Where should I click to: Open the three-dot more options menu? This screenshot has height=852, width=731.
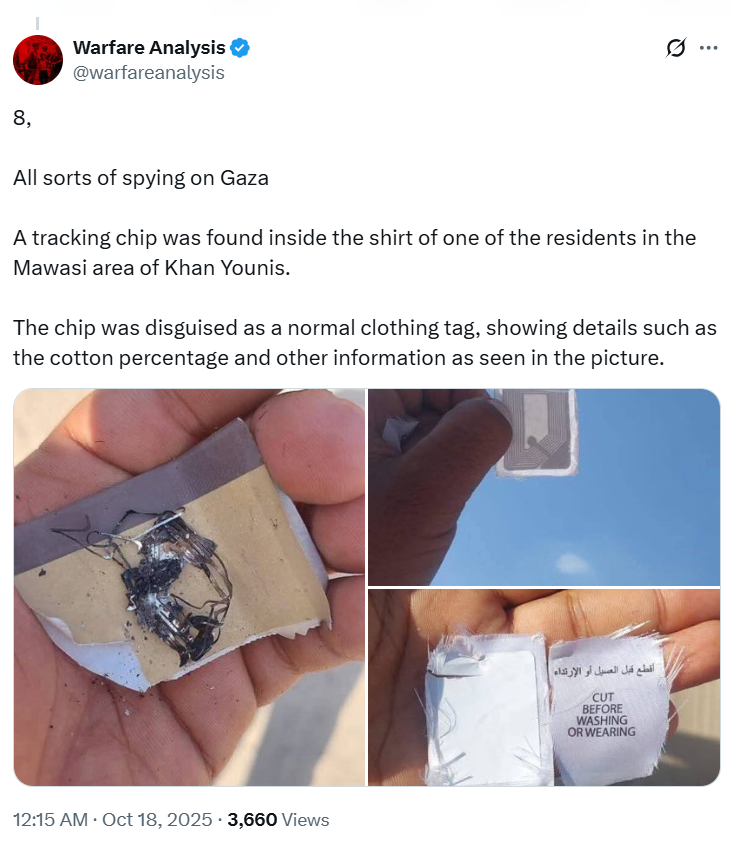pos(709,48)
